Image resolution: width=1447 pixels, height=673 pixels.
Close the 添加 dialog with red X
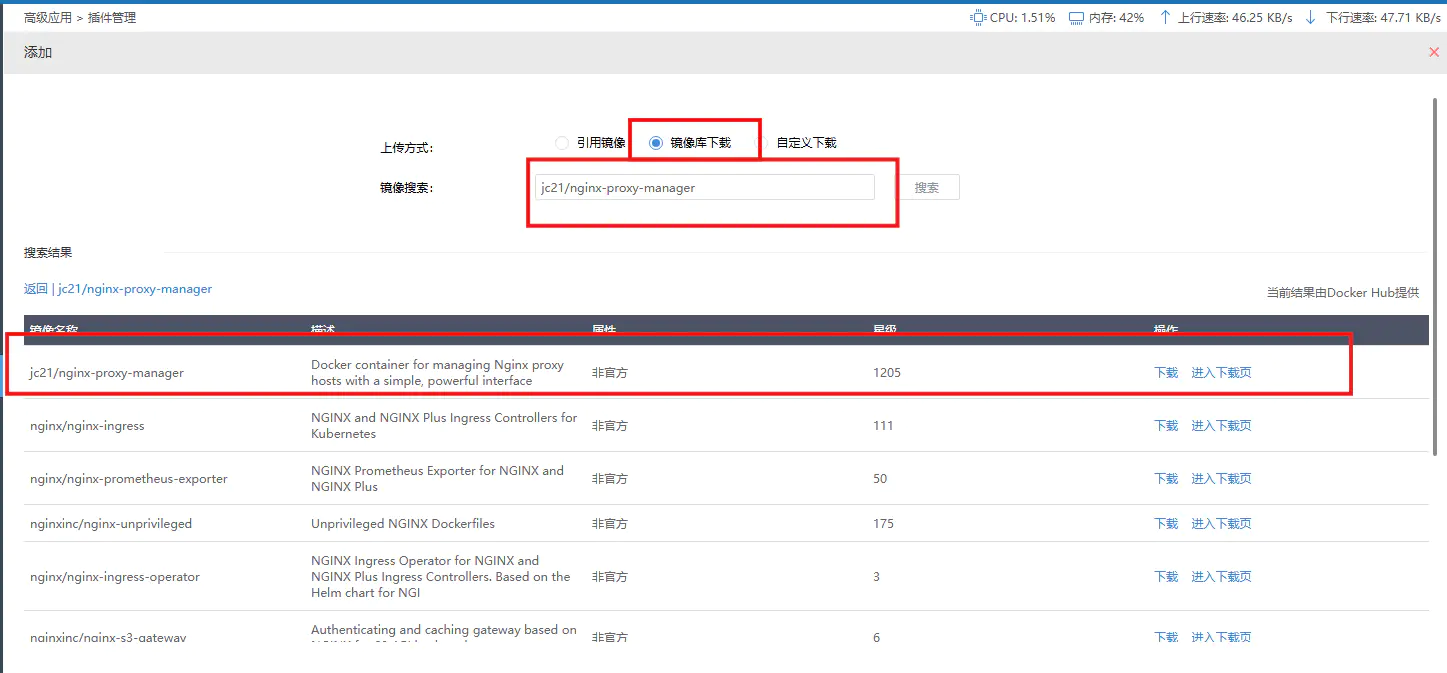[x=1433, y=52]
